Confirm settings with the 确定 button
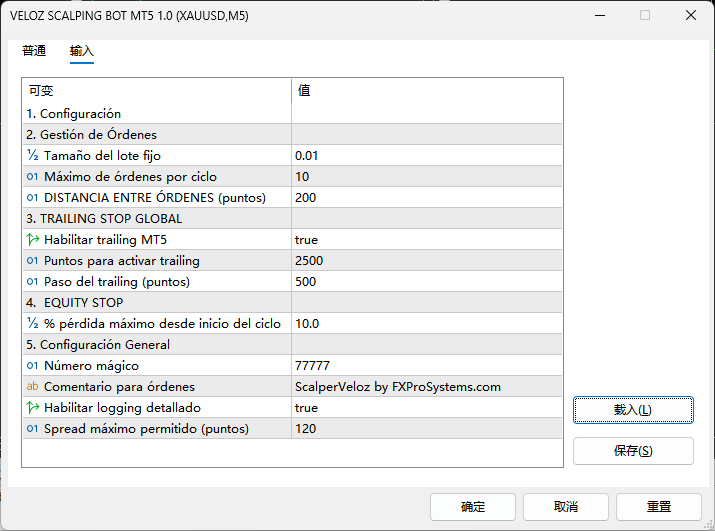 [472, 507]
